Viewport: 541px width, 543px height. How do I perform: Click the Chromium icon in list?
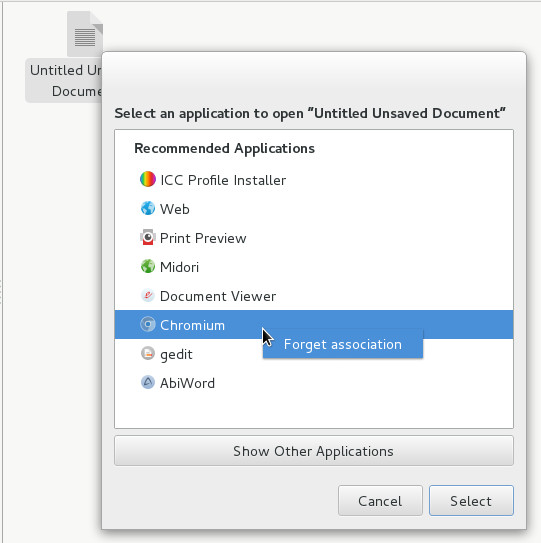[148, 324]
